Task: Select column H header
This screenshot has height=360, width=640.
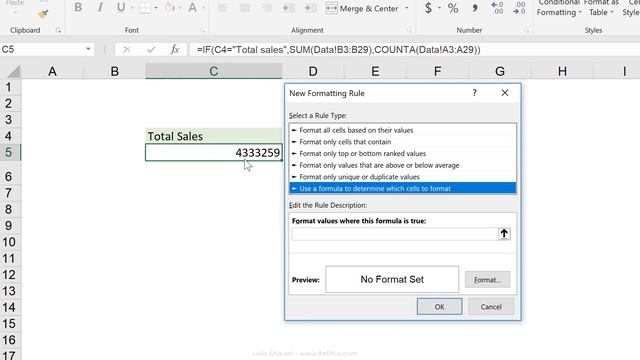Action: click(562, 71)
